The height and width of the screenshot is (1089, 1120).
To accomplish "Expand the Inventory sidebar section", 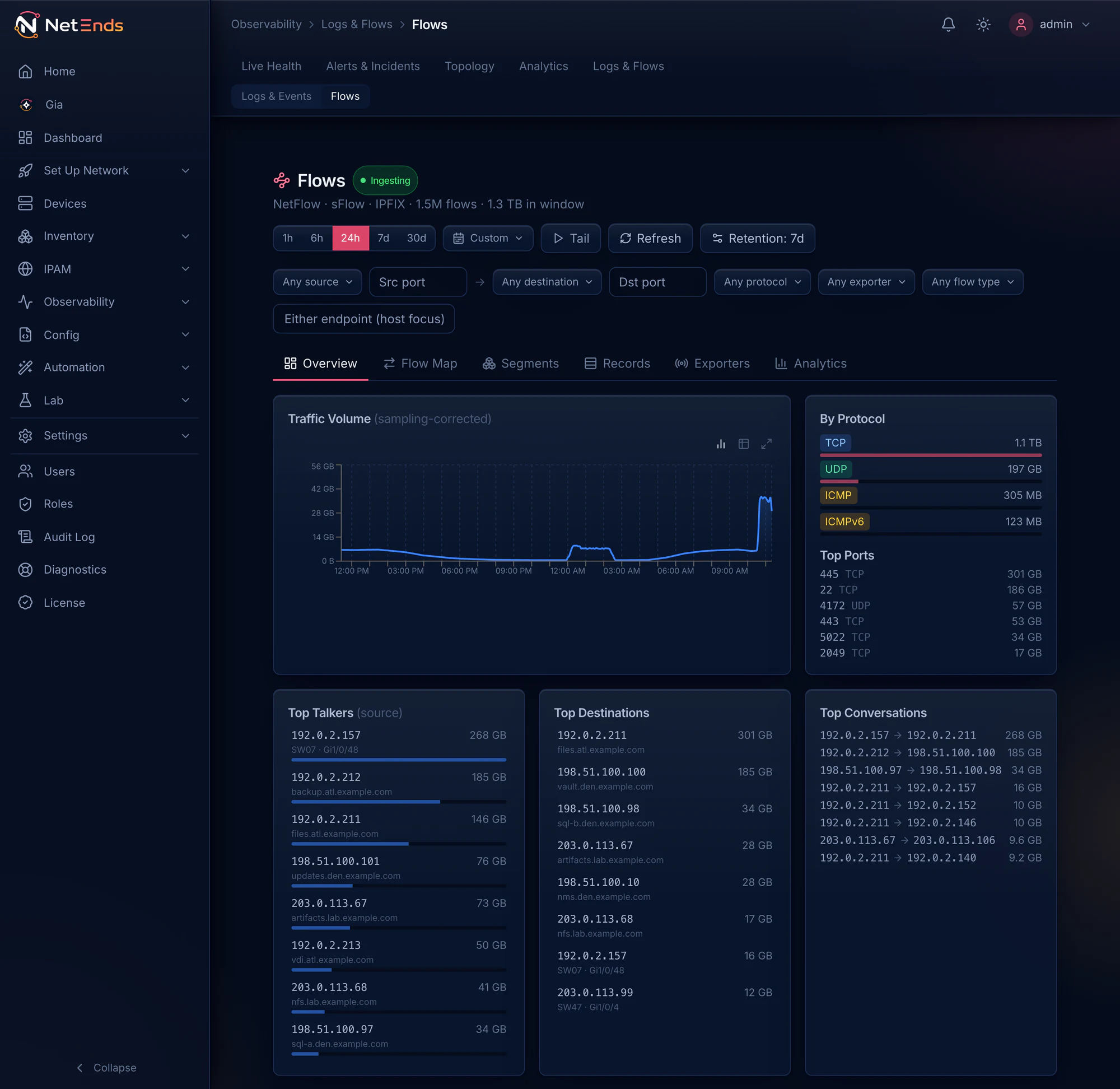I will coord(105,236).
